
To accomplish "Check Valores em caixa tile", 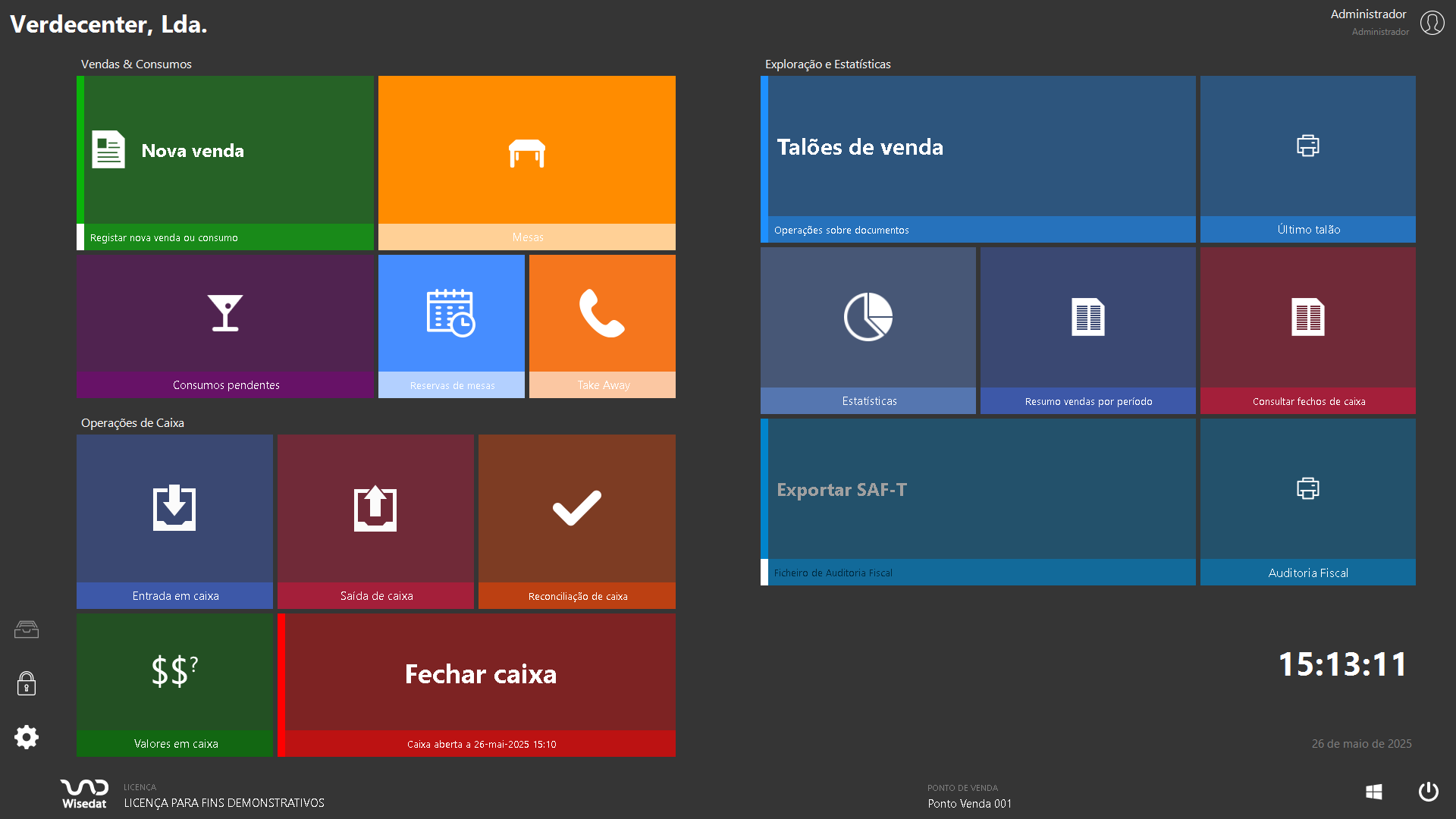I will [x=174, y=672].
